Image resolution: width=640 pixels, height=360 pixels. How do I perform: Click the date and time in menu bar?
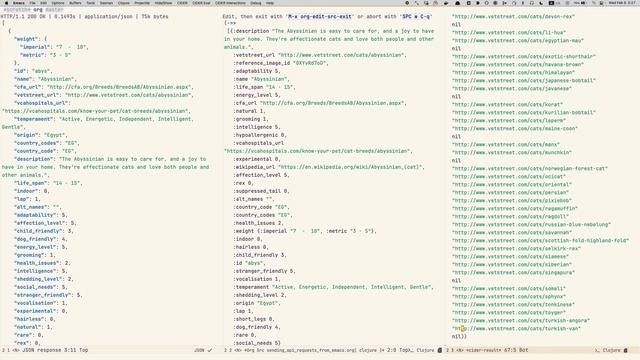tap(622, 3)
